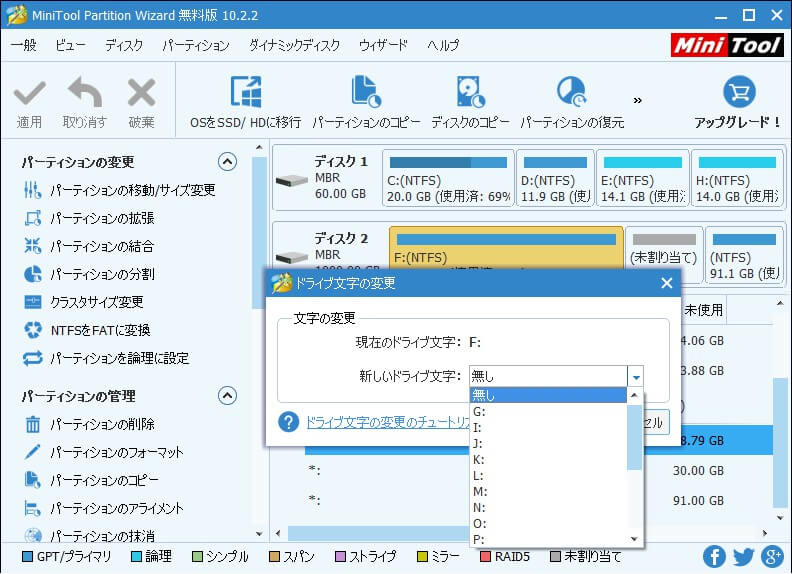The height and width of the screenshot is (574, 792).
Task: Choose P: in drive letter list
Action: (548, 539)
